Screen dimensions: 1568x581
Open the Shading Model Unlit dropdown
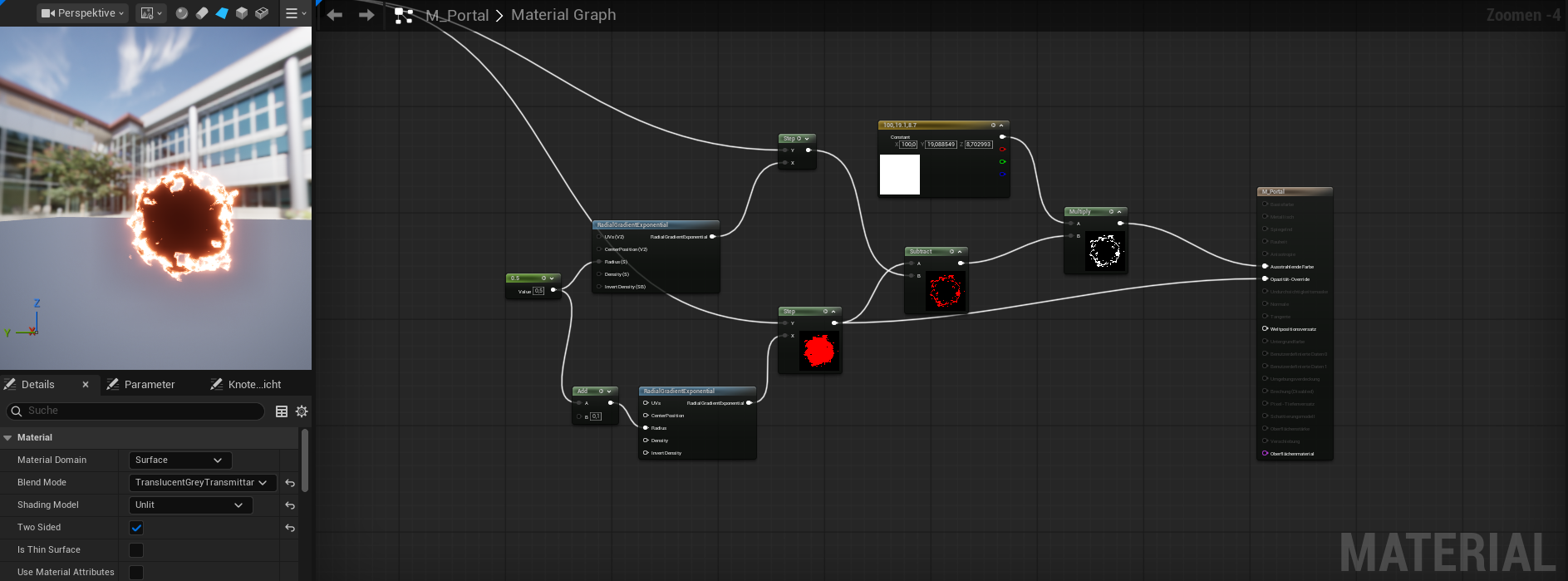(190, 505)
